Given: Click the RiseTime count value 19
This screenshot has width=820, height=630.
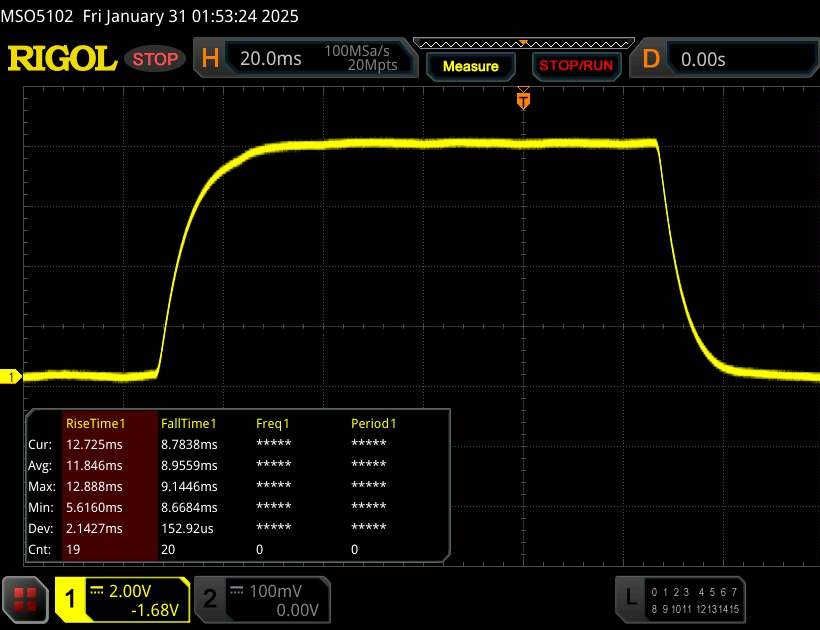Looking at the screenshot, I should coord(73,549).
